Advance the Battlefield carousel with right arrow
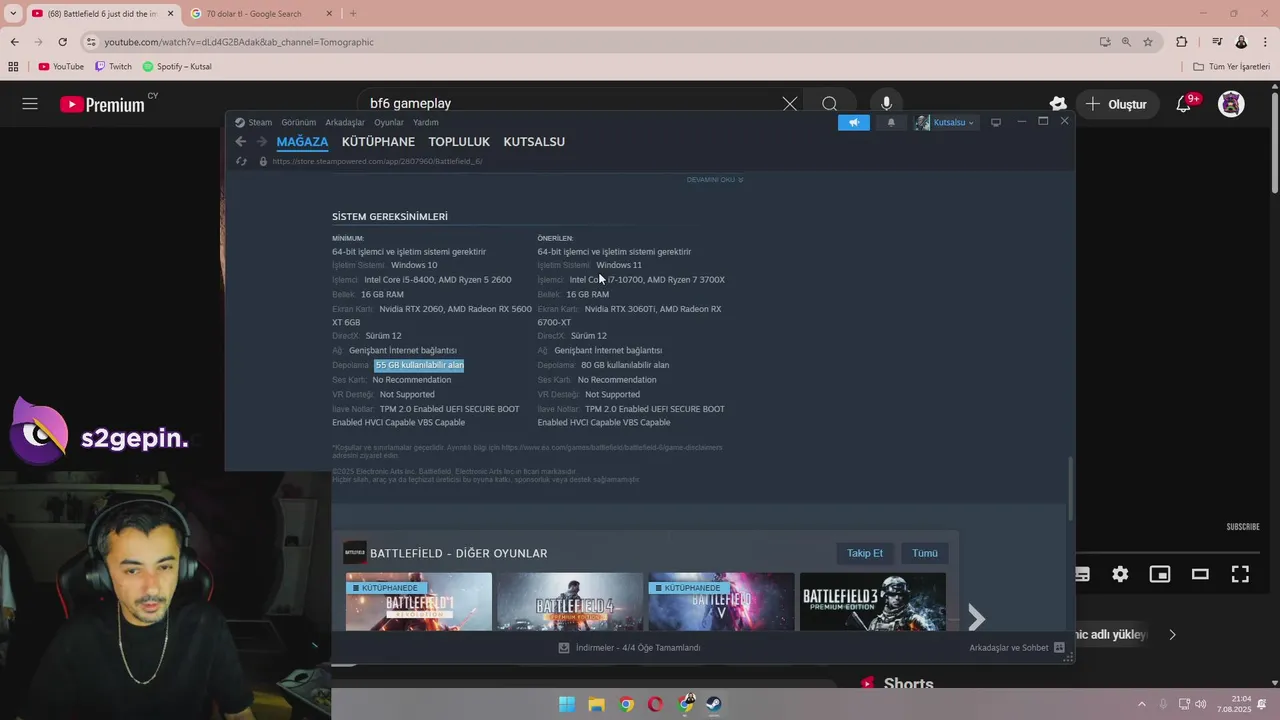 tap(977, 619)
